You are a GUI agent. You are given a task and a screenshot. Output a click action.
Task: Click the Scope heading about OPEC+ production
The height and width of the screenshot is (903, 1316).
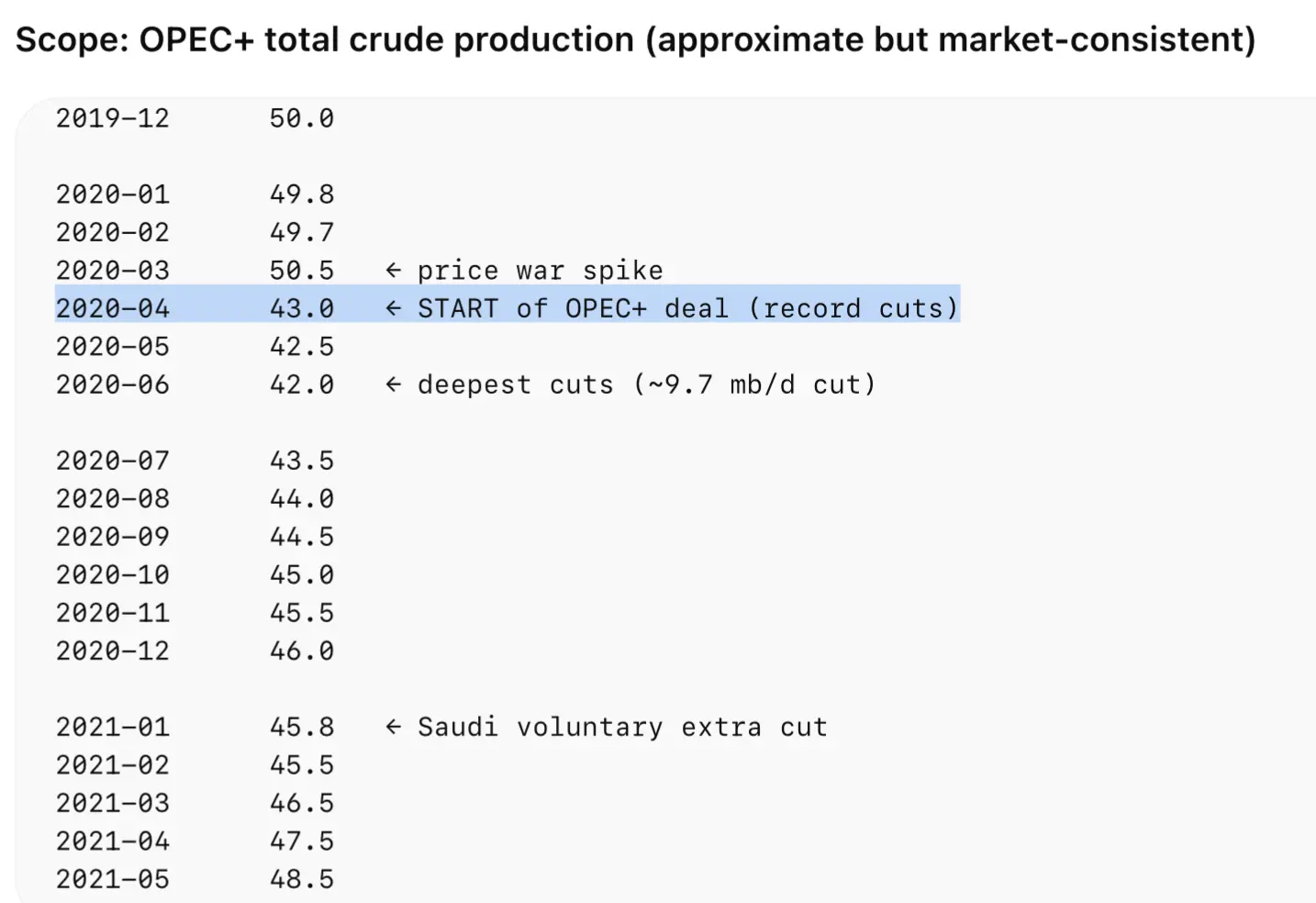click(x=635, y=40)
